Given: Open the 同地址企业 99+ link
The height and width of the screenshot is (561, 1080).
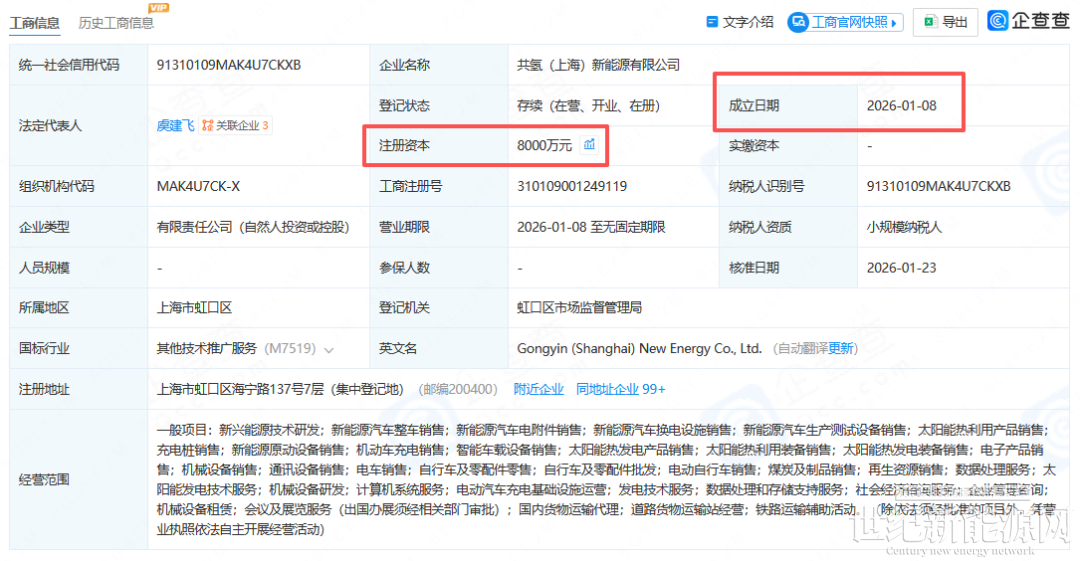Looking at the screenshot, I should click(x=621, y=389).
